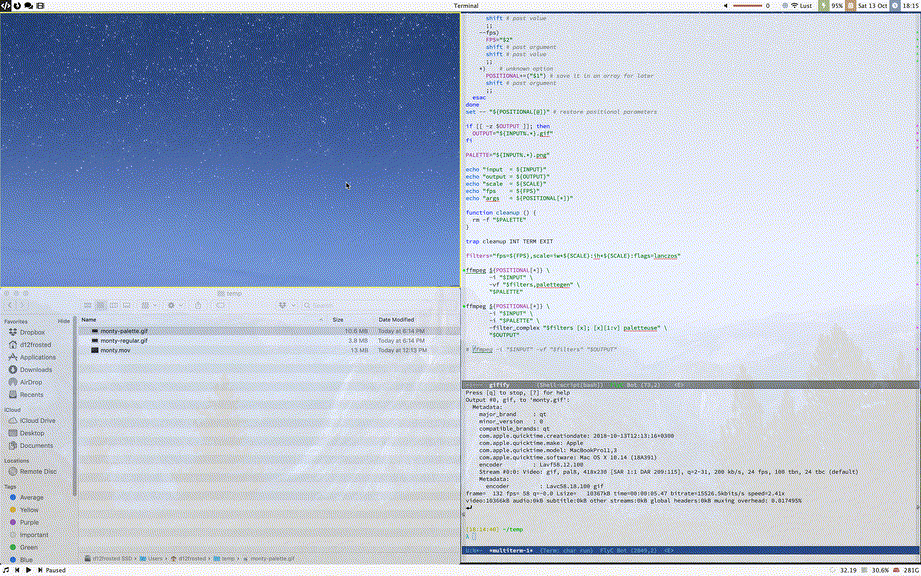Select the monty-regular.gif file

124,340
